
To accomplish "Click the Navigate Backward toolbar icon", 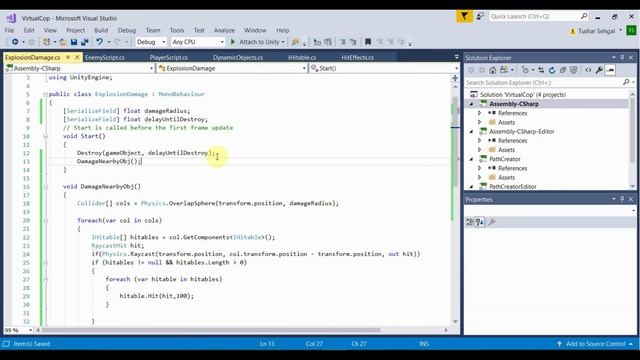I will 15,42.
